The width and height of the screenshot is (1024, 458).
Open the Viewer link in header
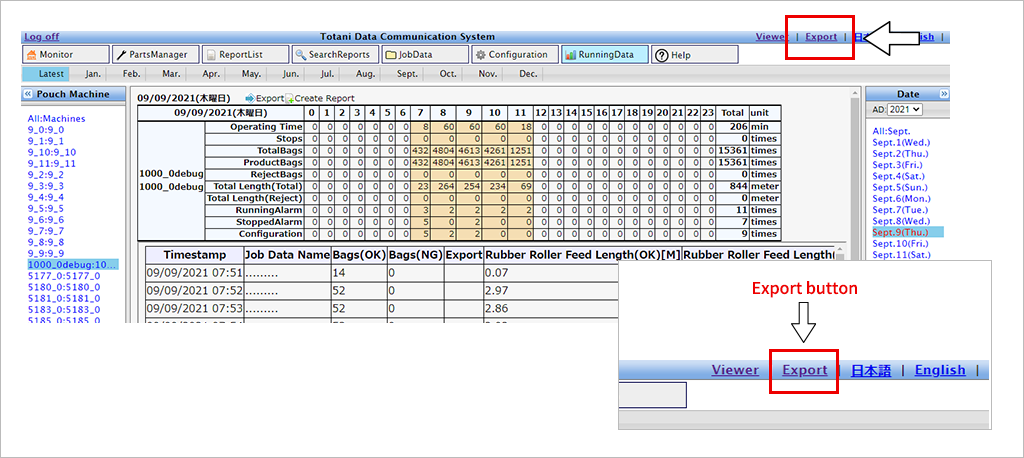click(771, 37)
